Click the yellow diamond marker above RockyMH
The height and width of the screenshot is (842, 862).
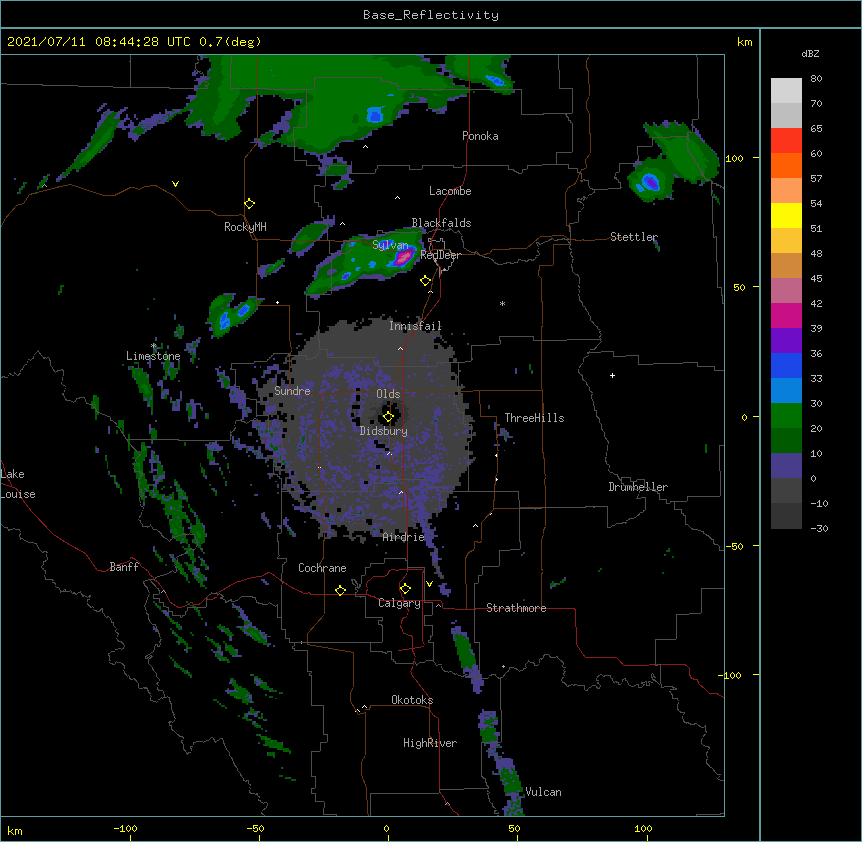click(x=249, y=204)
